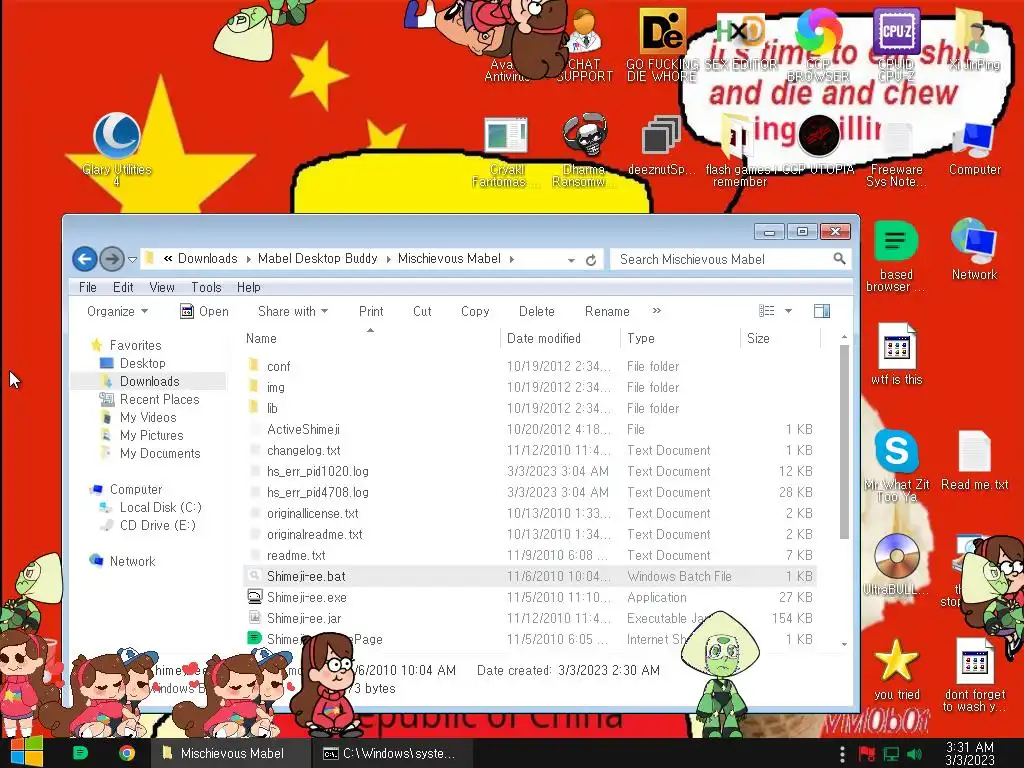The image size is (1024, 768).
Task: Open Dharma Ransomware skull desktop icon
Action: [x=584, y=150]
